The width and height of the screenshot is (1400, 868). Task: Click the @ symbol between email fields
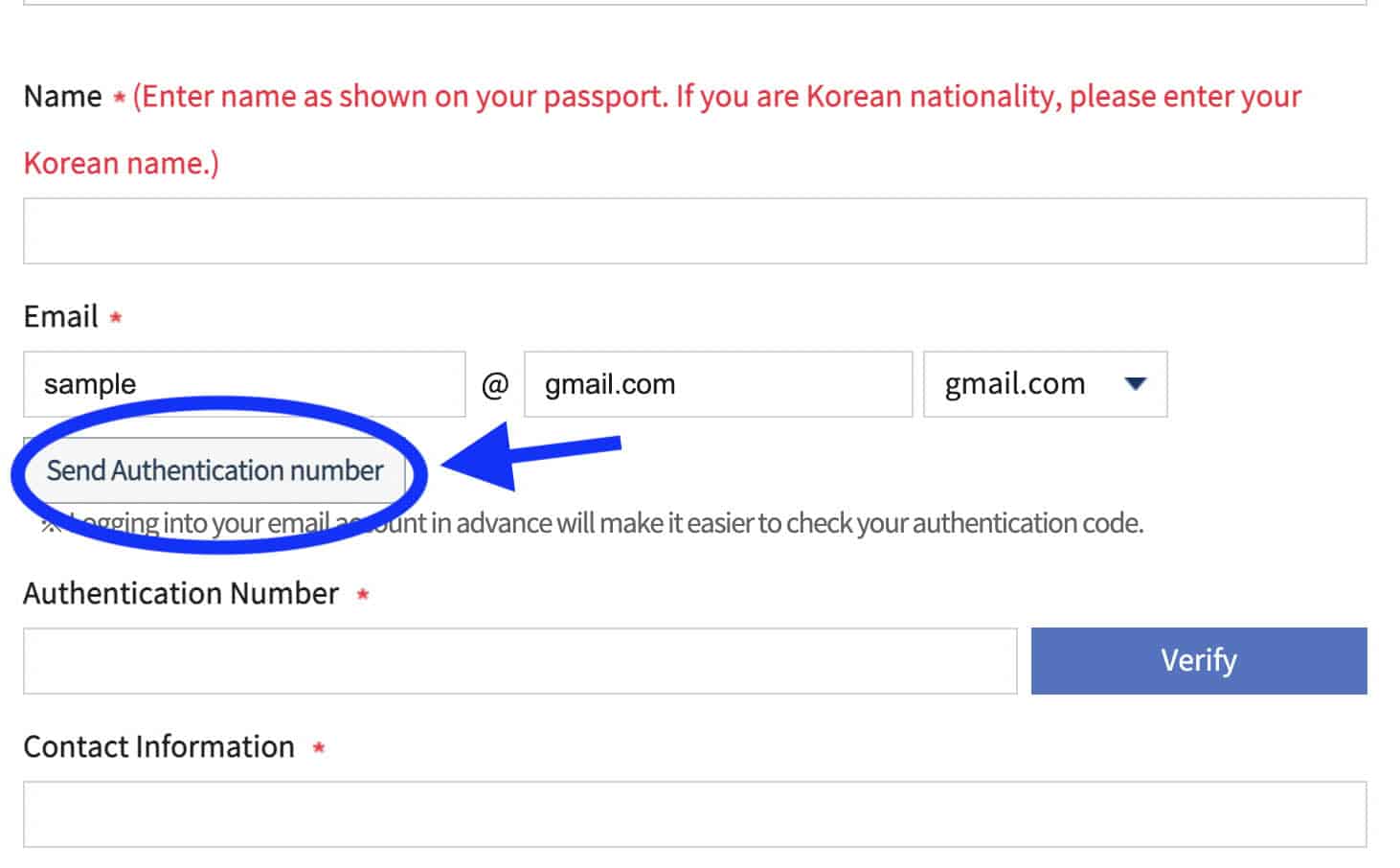click(494, 385)
